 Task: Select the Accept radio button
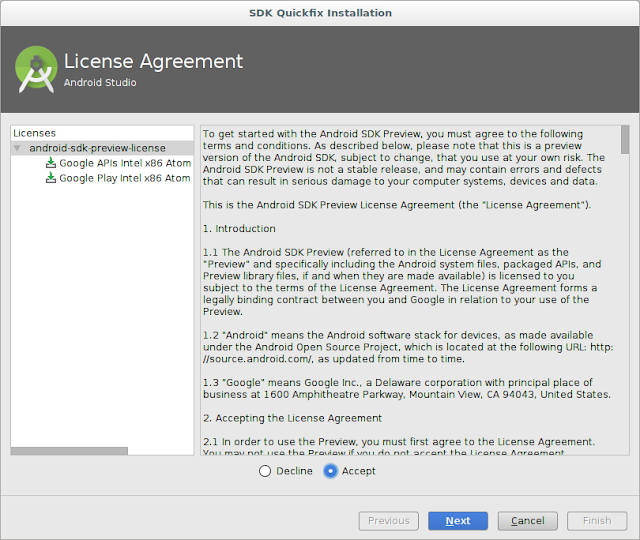[x=330, y=471]
